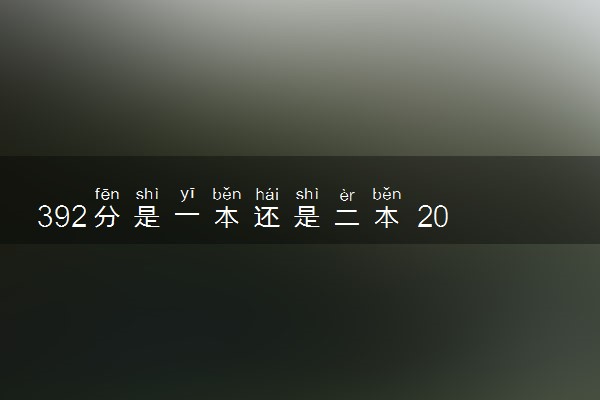600x400 pixels.
Task: Select the second 是 character, after 还
Action: pos(307,217)
